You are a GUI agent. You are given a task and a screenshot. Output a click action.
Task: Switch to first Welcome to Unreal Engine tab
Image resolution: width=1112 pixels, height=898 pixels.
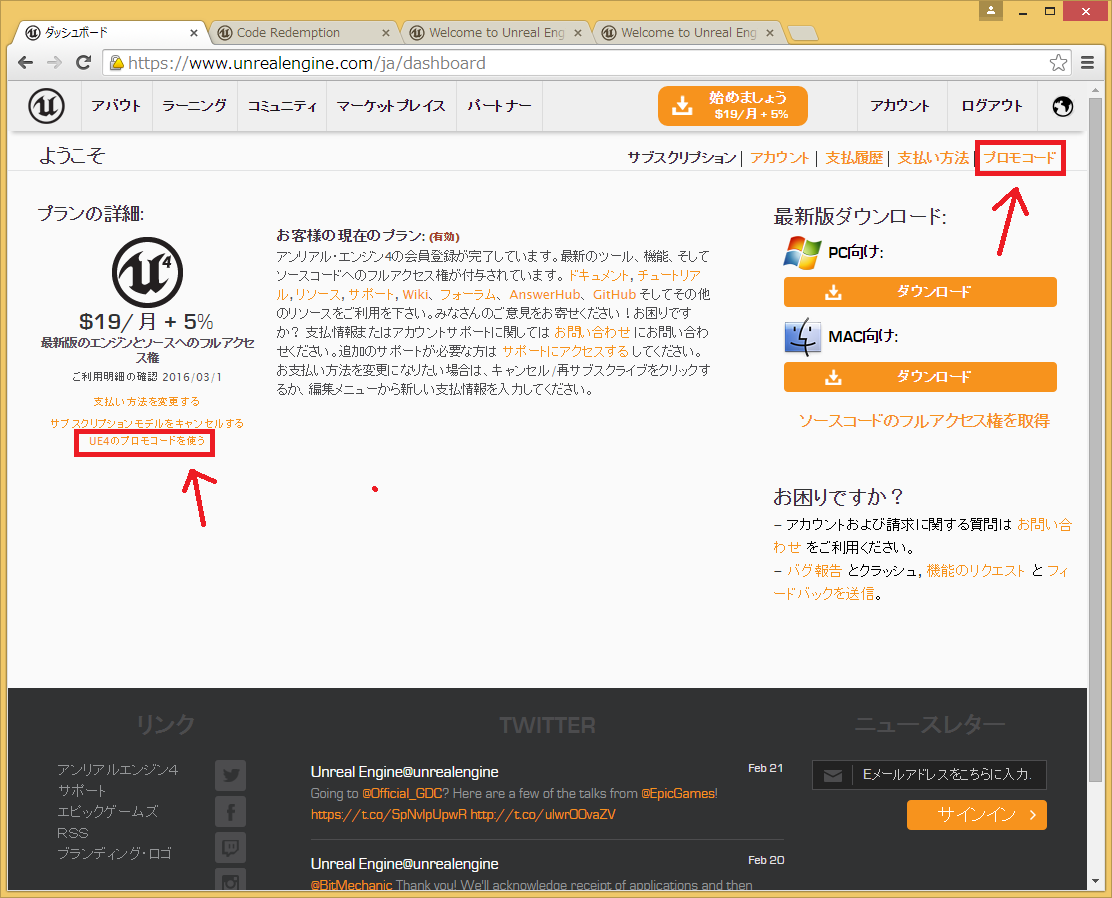click(x=496, y=33)
